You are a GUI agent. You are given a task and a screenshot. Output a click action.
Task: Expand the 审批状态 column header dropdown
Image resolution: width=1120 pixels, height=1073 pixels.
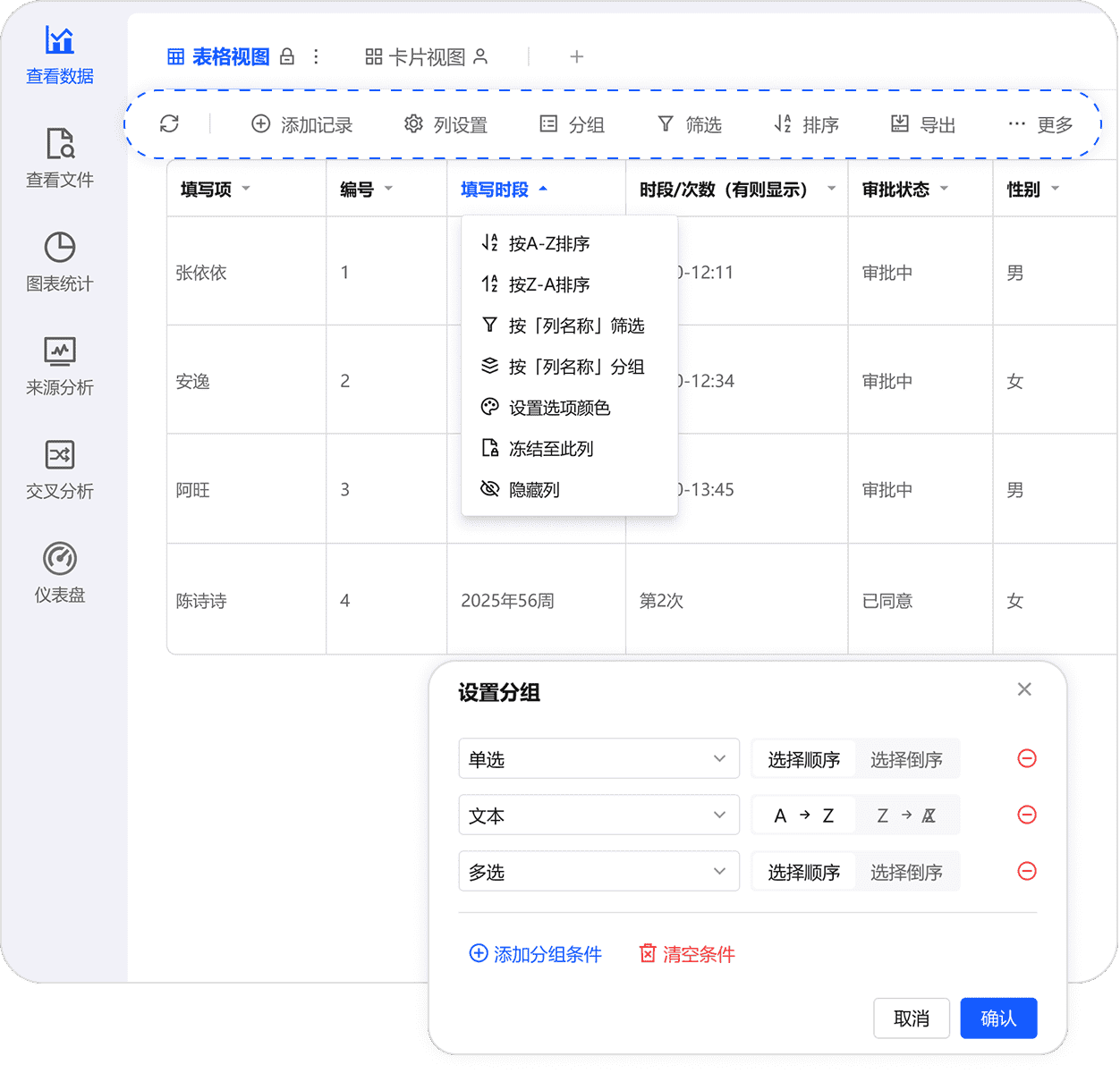[944, 189]
